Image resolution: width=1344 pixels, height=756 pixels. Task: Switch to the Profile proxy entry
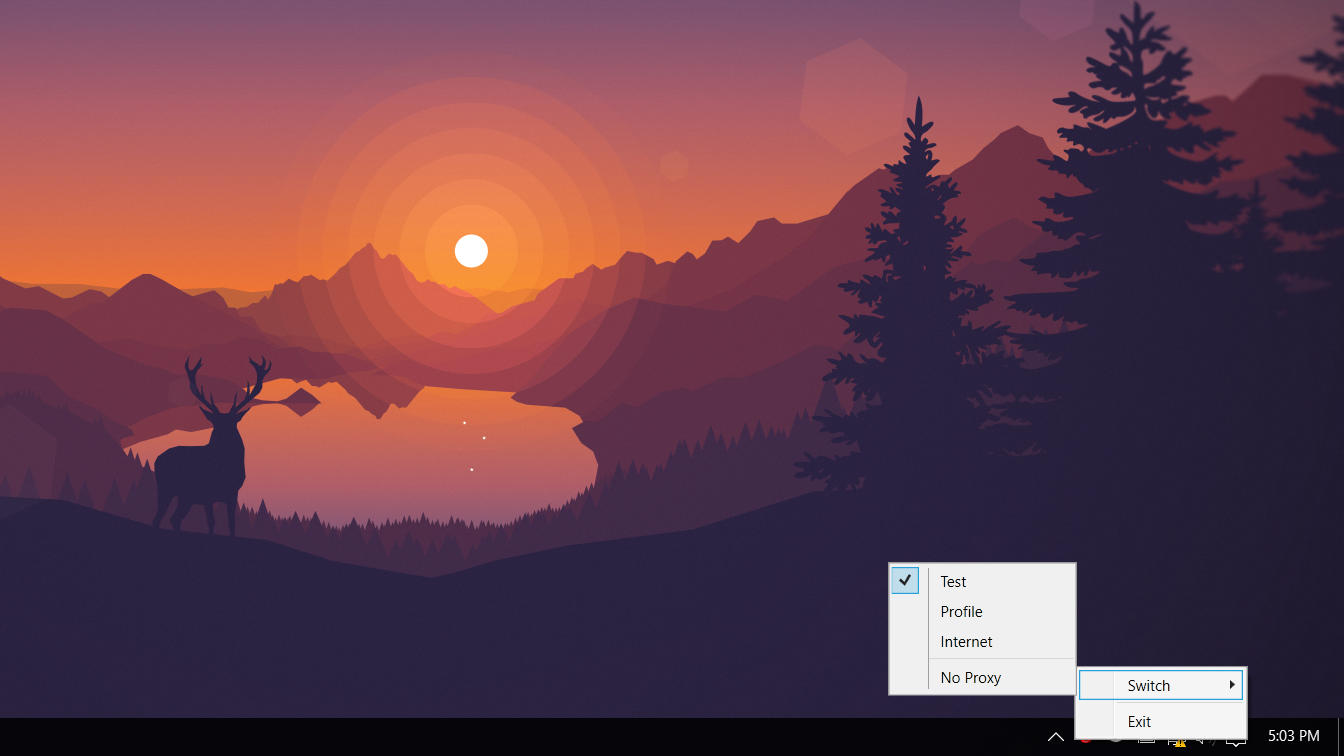982,611
